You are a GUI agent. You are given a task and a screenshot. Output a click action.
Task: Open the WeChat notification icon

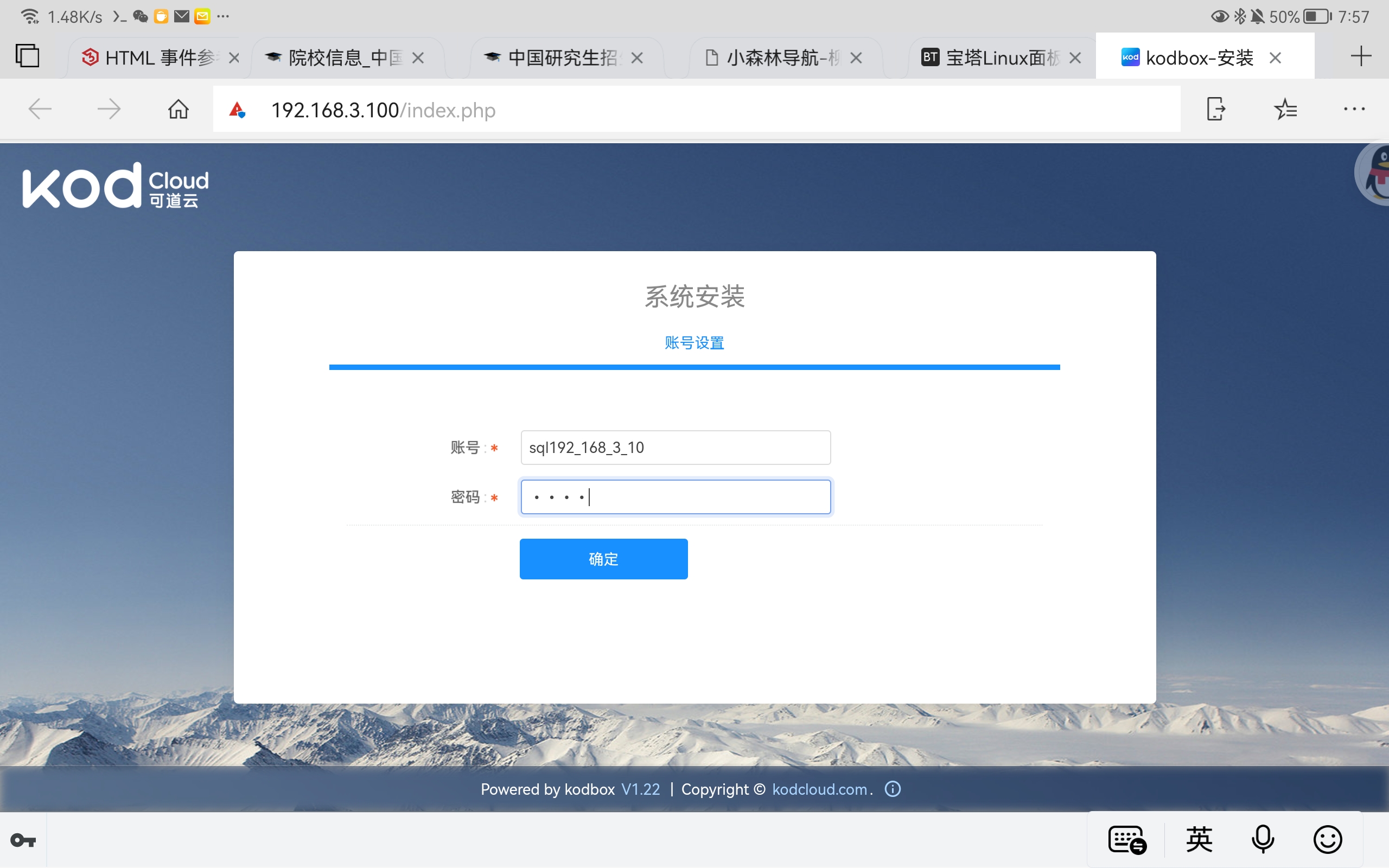(141, 16)
